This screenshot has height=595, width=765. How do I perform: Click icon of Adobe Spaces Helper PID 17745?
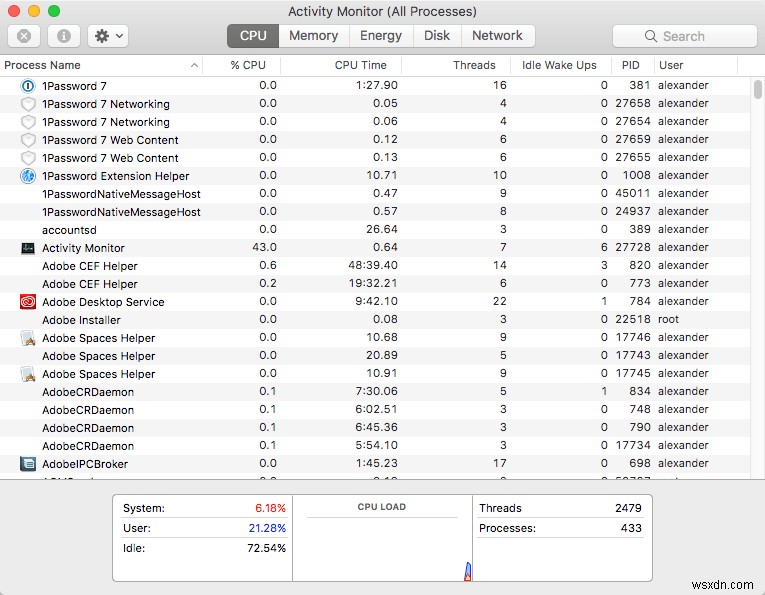coord(28,374)
